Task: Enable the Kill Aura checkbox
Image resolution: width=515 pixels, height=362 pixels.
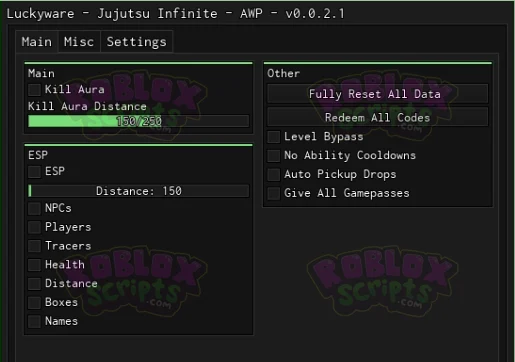Action: (x=34, y=89)
